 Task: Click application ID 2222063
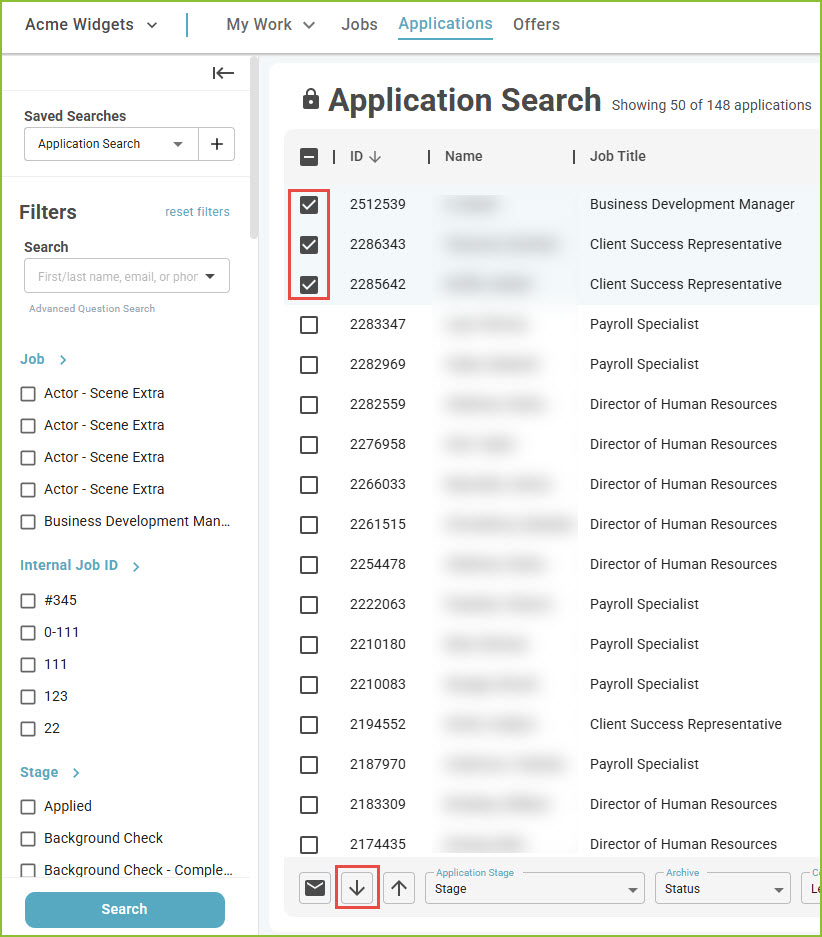coord(378,605)
